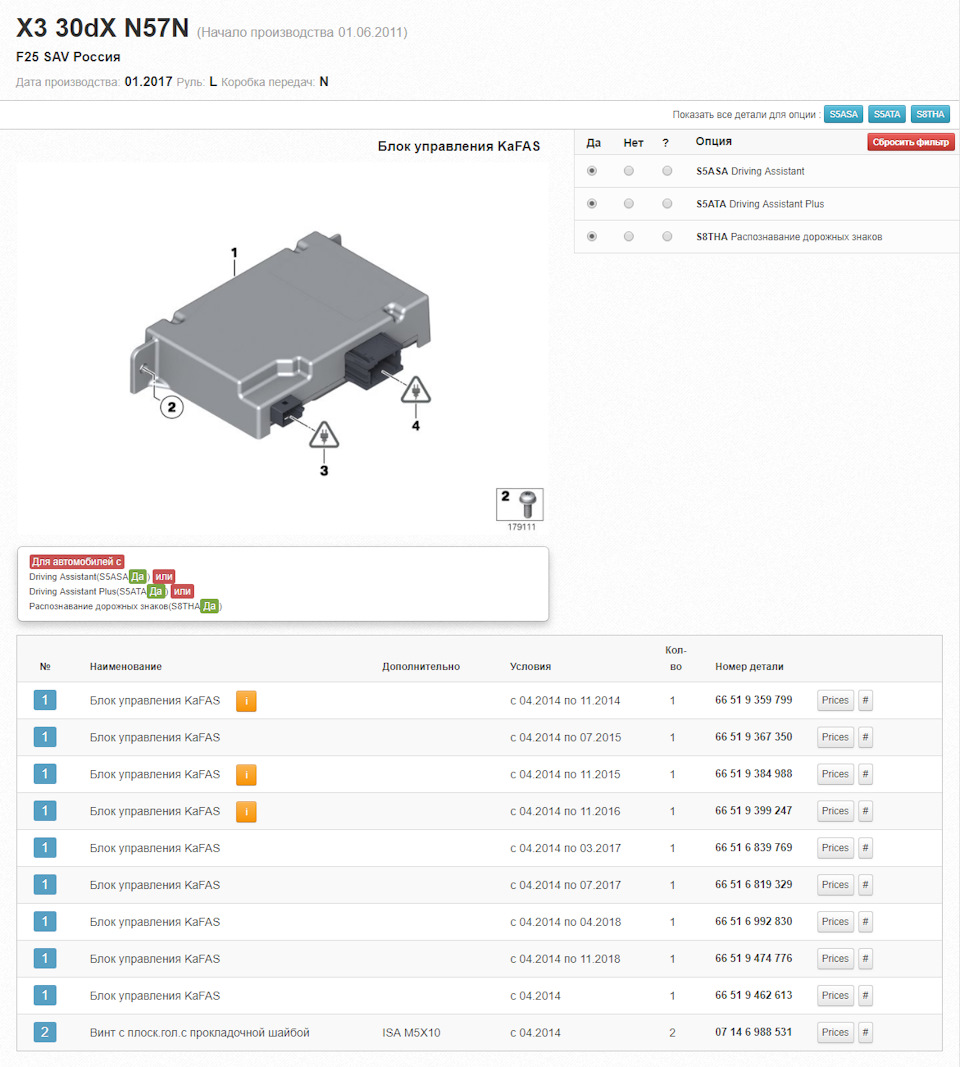This screenshot has width=960, height=1067.
Task: Click the # button for part 66 51 6 992 830
Action: [865, 921]
